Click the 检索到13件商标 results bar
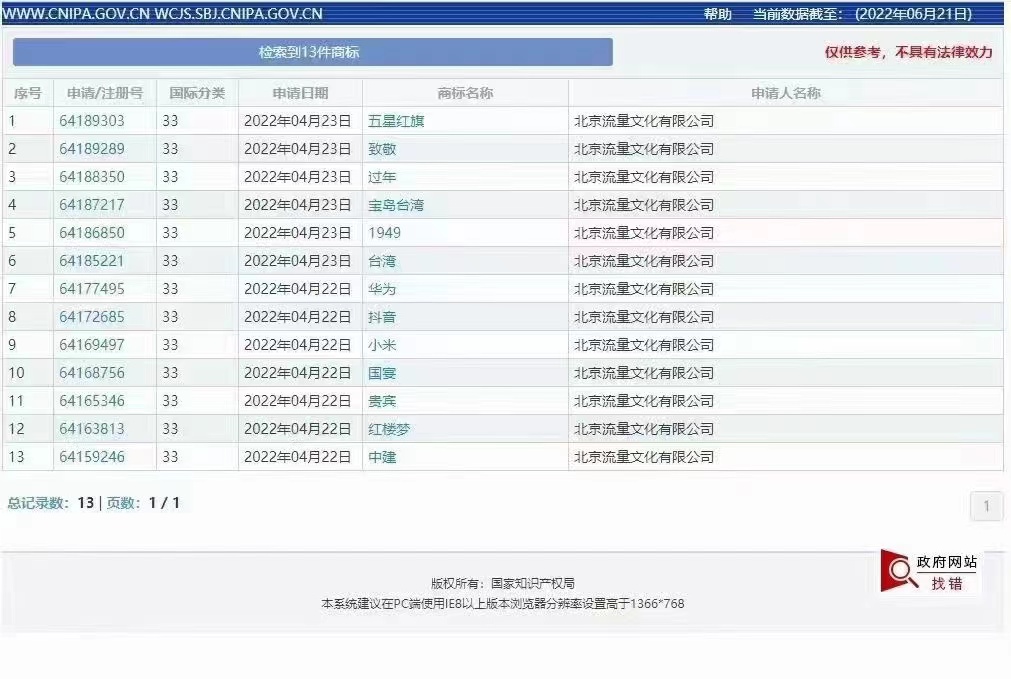 click(311, 52)
